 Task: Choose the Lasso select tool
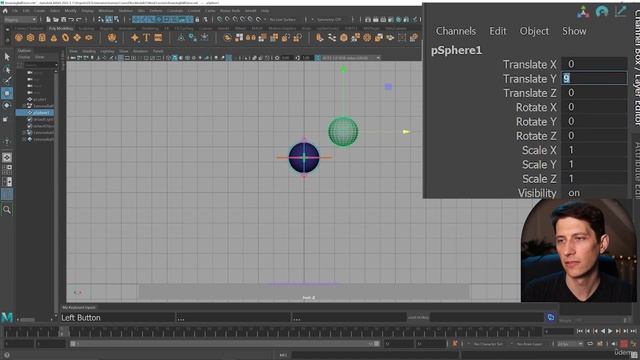click(7, 70)
